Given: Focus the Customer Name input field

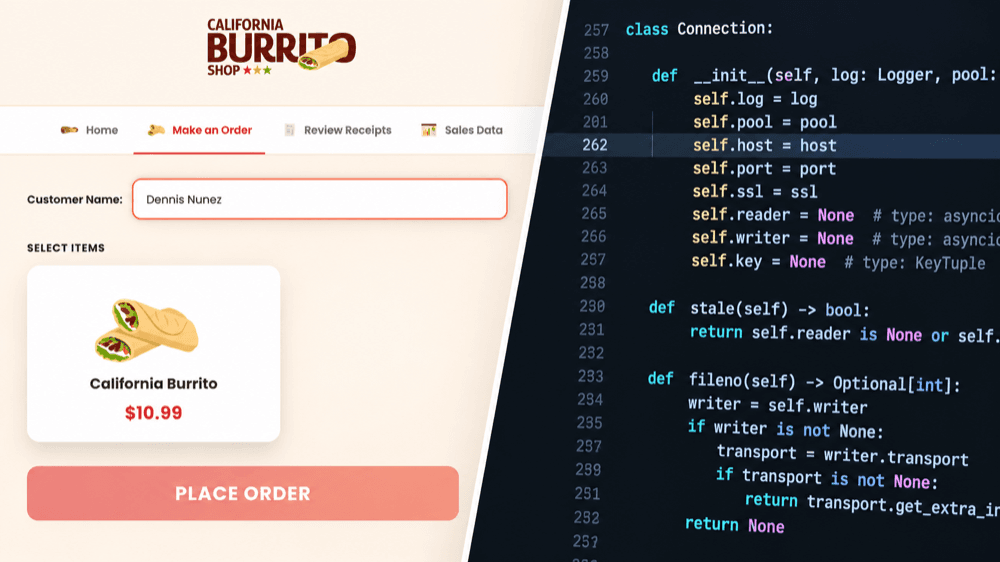Looking at the screenshot, I should tap(320, 199).
